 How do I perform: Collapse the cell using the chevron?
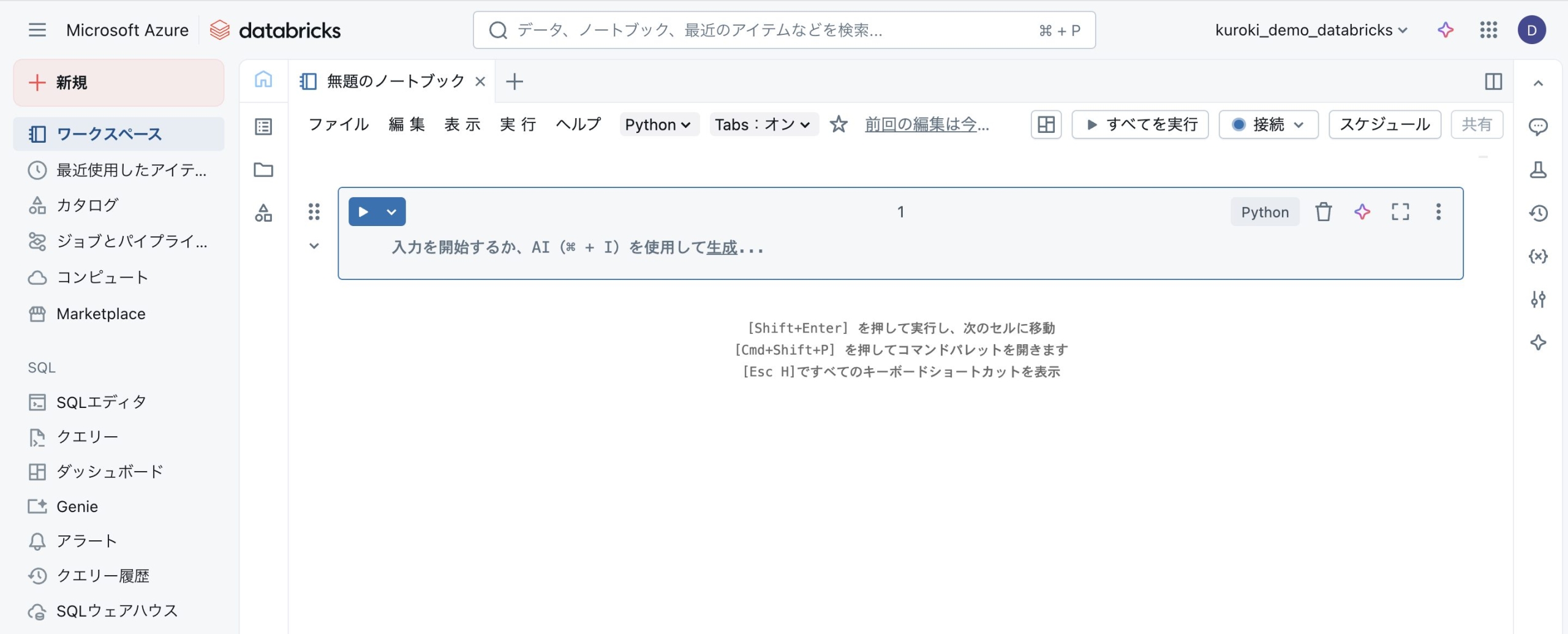pyautogui.click(x=314, y=246)
